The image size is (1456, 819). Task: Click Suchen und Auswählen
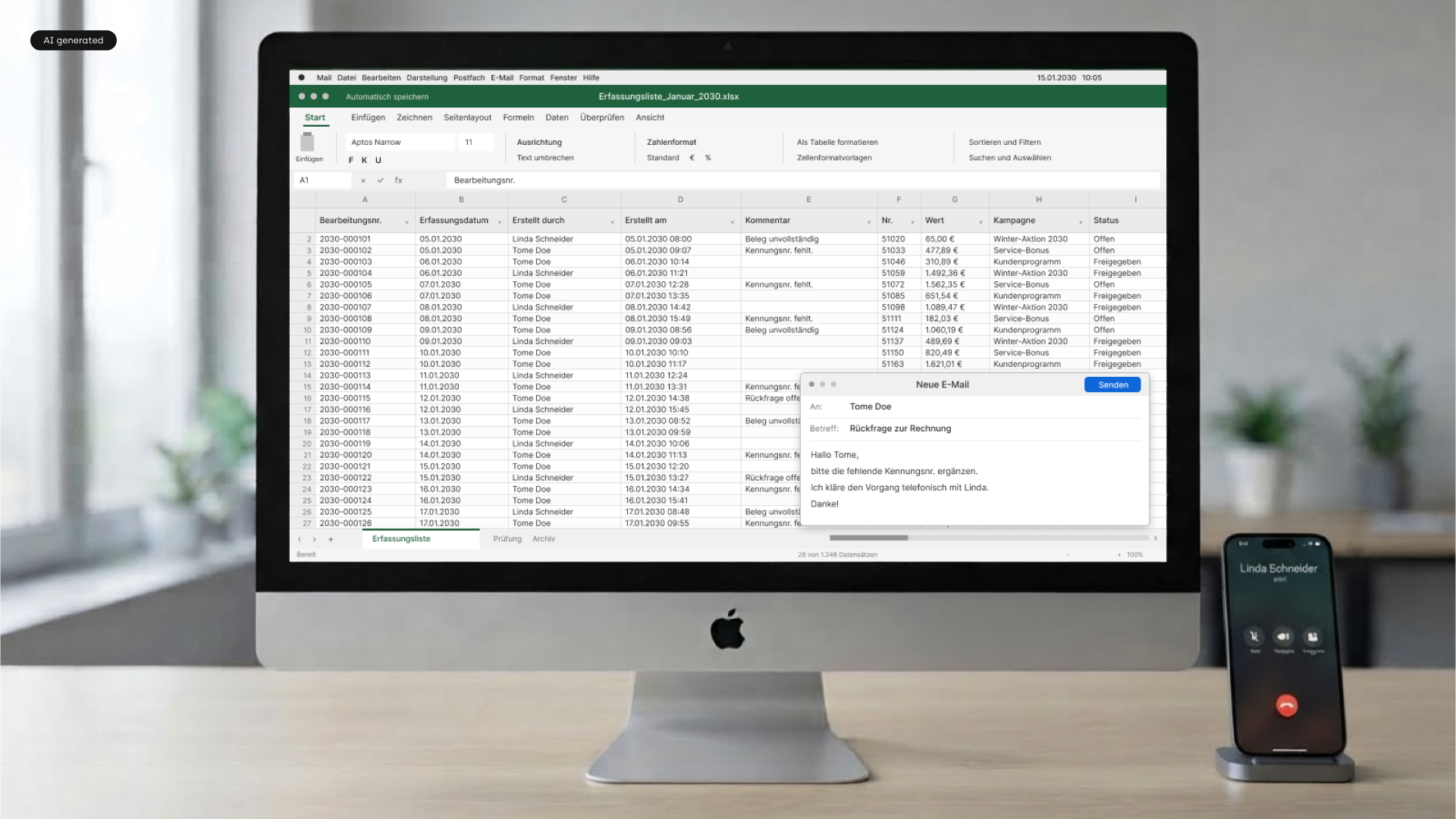[x=1009, y=158]
